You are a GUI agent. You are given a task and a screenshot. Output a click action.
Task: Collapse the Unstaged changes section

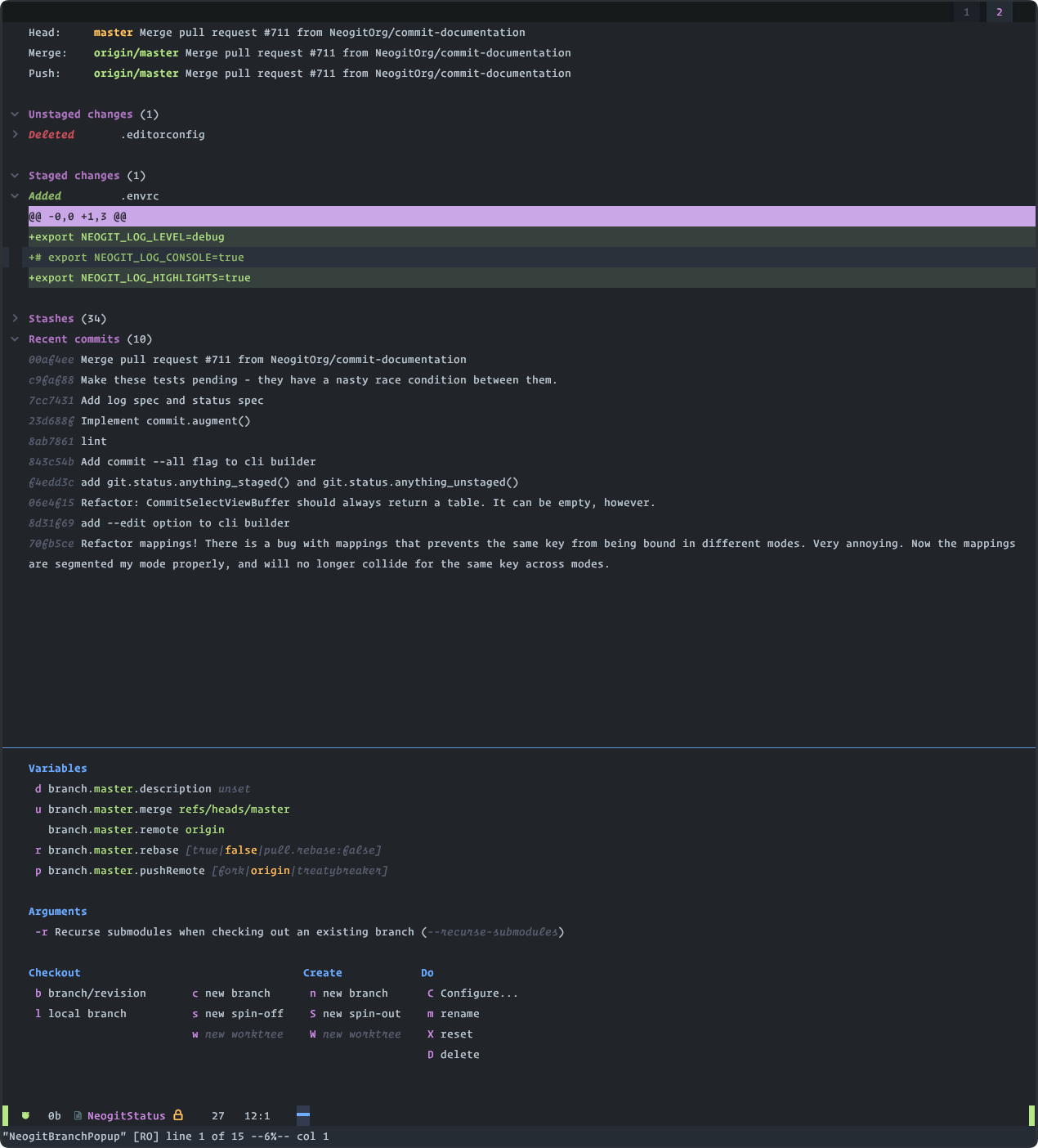point(15,114)
